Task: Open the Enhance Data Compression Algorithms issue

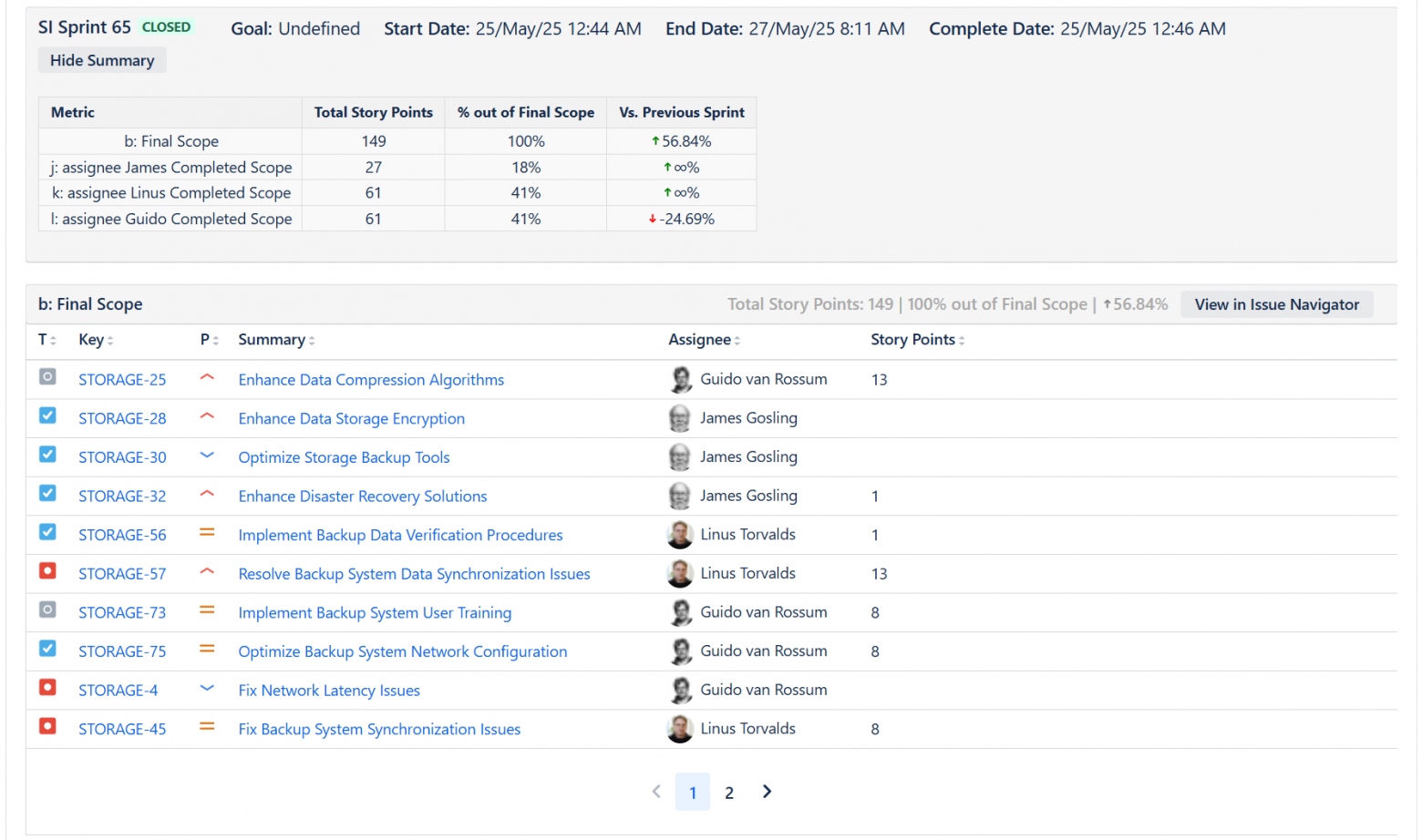Action: (371, 380)
